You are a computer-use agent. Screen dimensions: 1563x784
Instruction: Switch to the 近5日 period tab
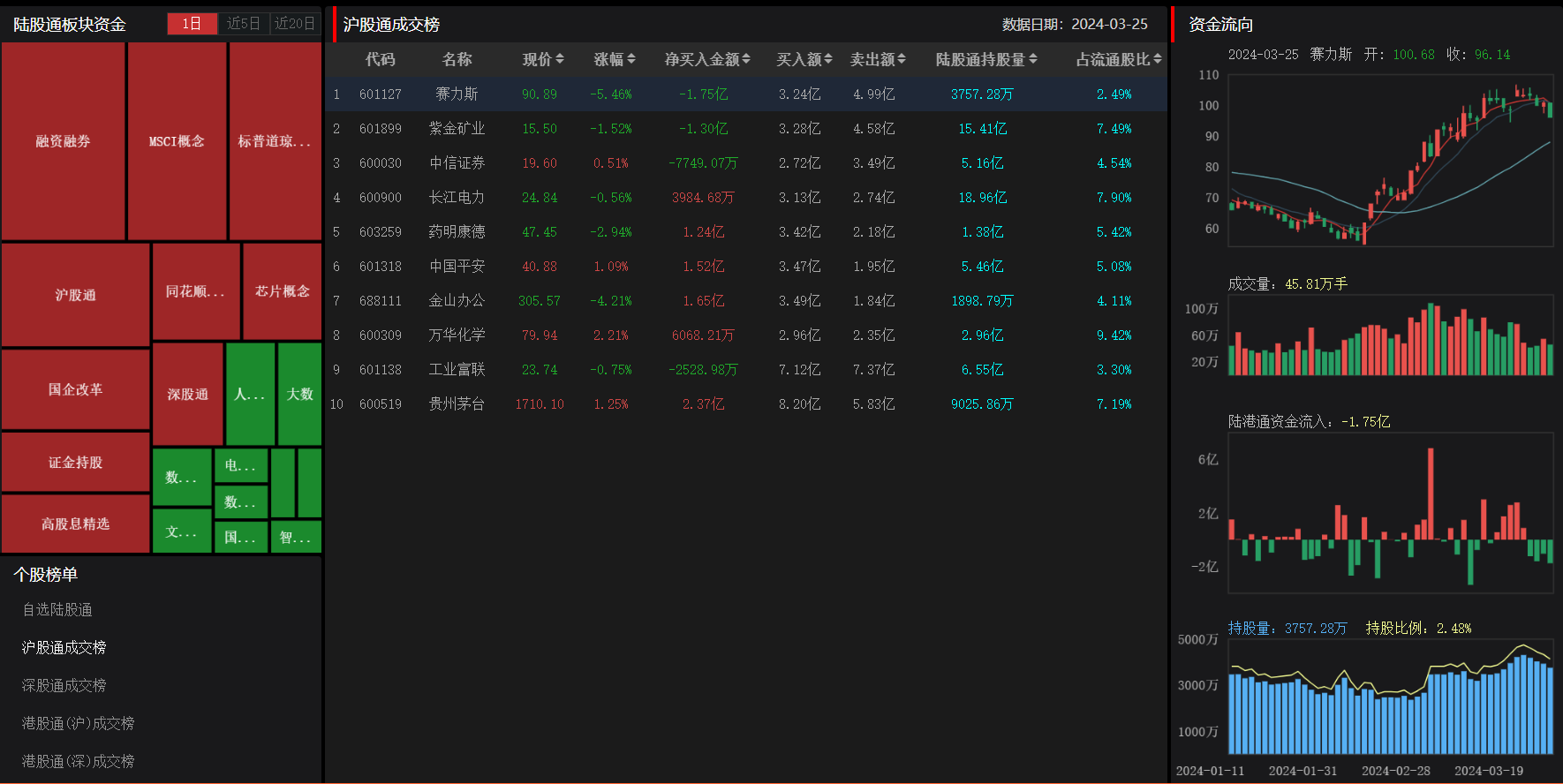[x=244, y=24]
